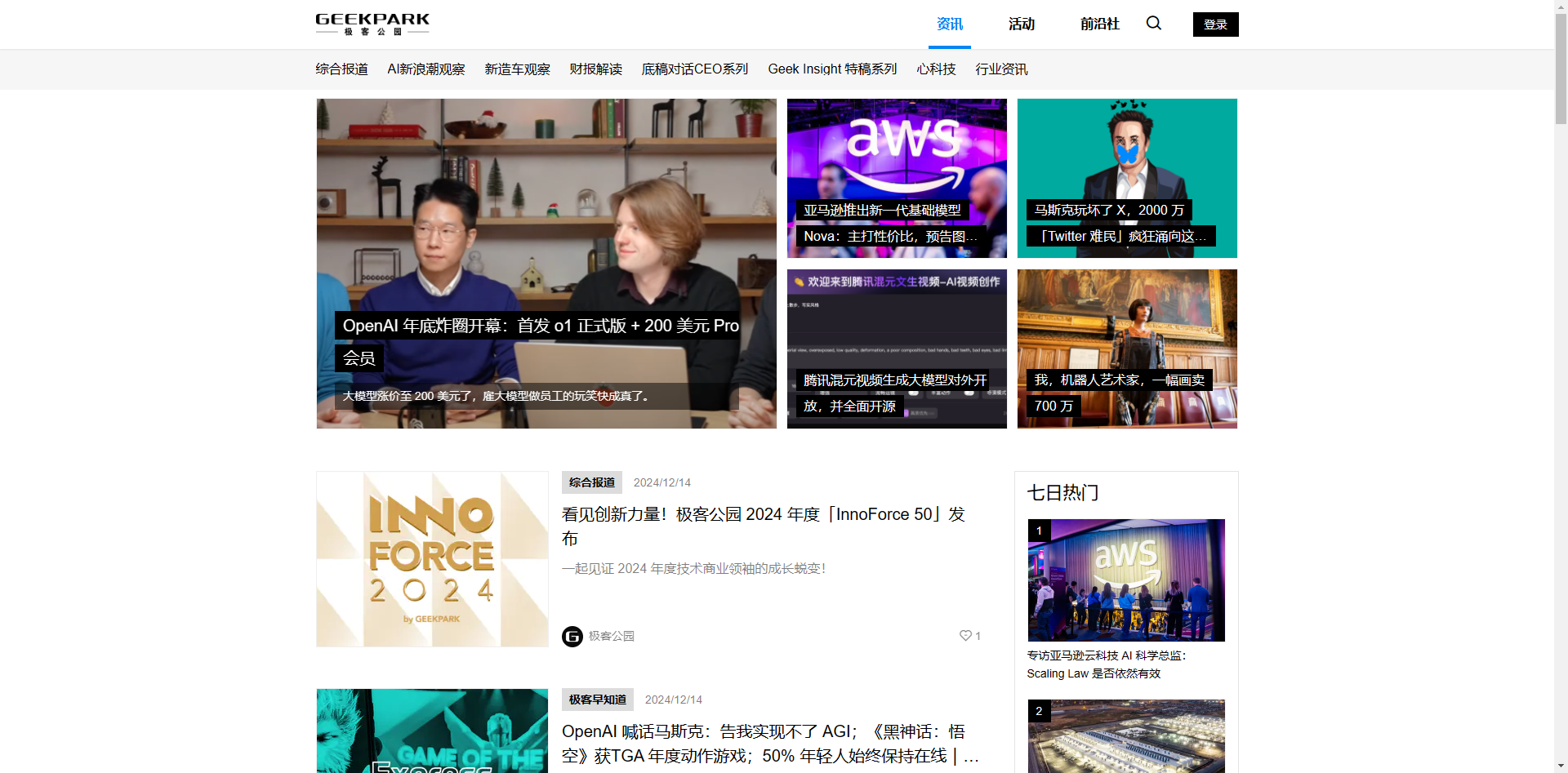
Task: Open the 腾讯混元视频 article thumbnail
Action: tap(896, 349)
